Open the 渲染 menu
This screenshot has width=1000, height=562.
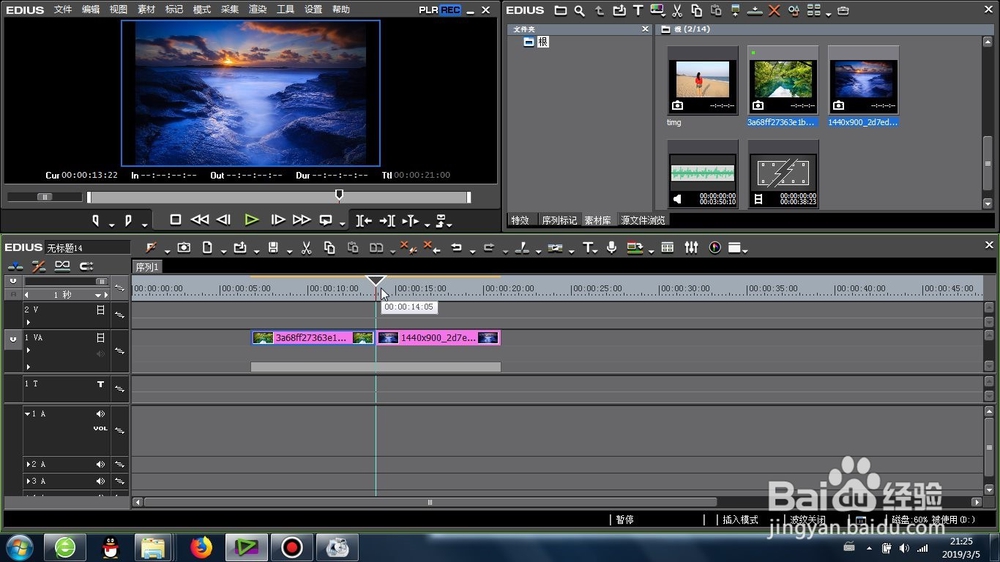[258, 10]
